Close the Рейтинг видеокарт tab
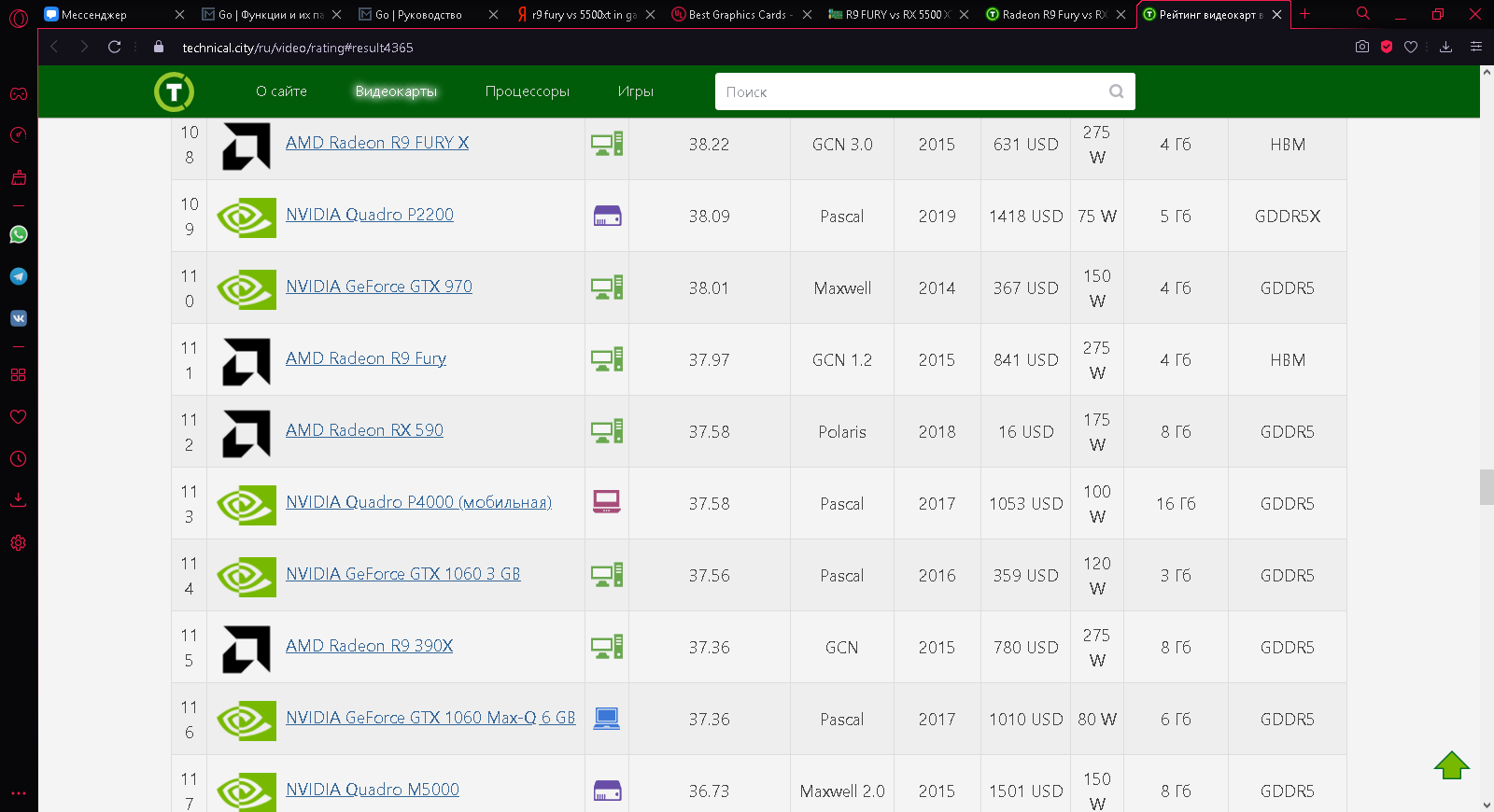This screenshot has height=812, width=1494. click(x=1276, y=15)
